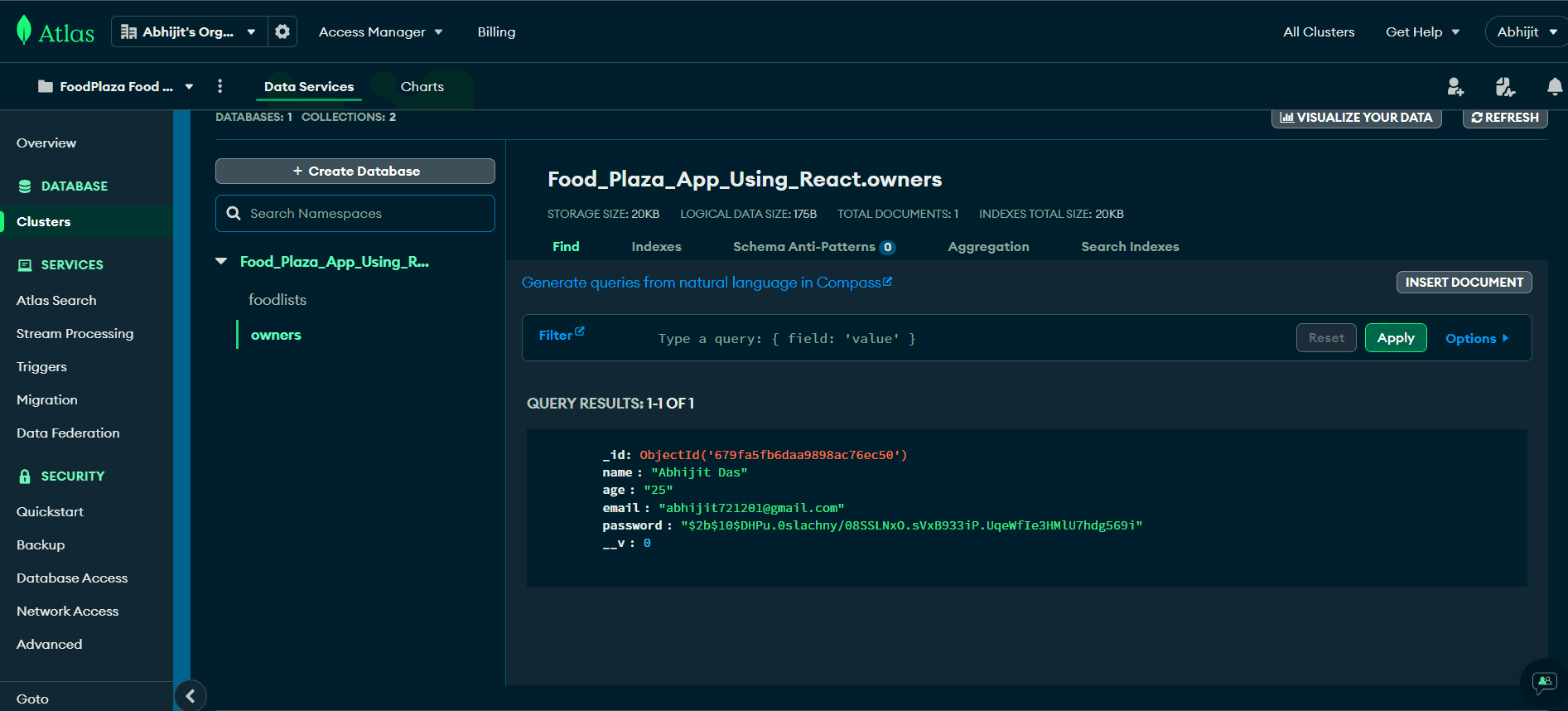1568x711 pixels.
Task: Open Backup settings
Action: (41, 544)
